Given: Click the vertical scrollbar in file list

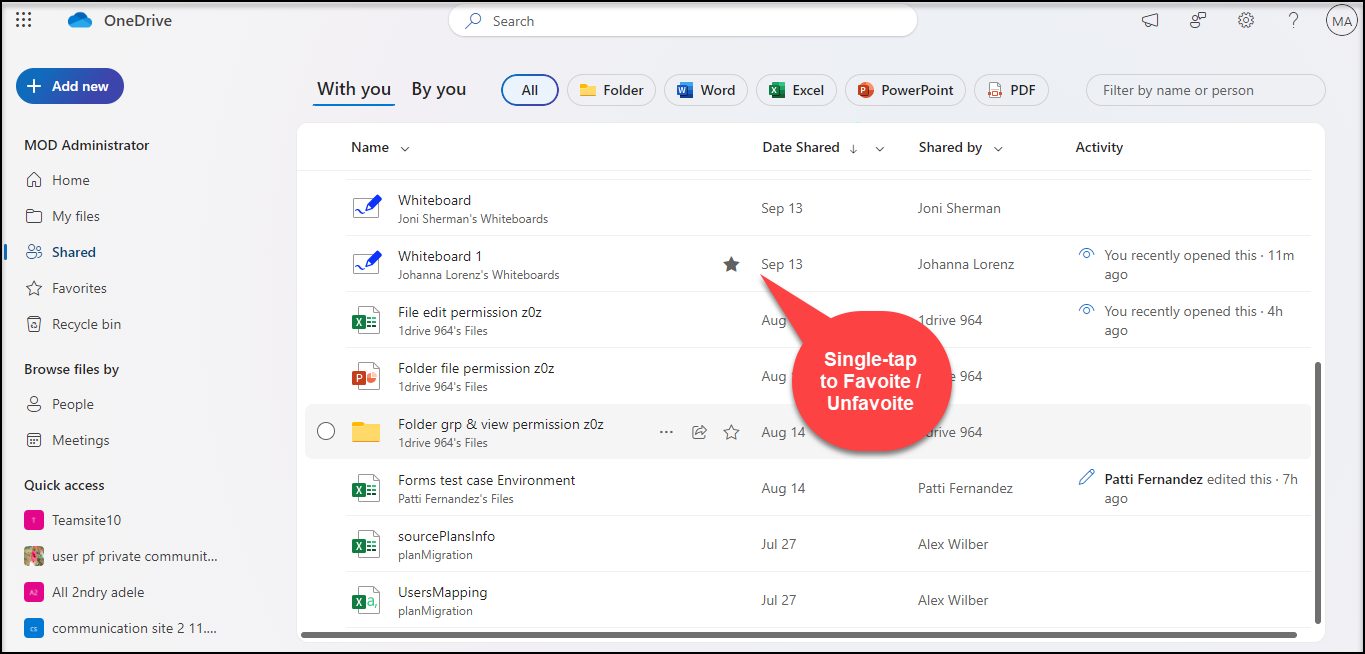Looking at the screenshot, I should tap(1316, 490).
